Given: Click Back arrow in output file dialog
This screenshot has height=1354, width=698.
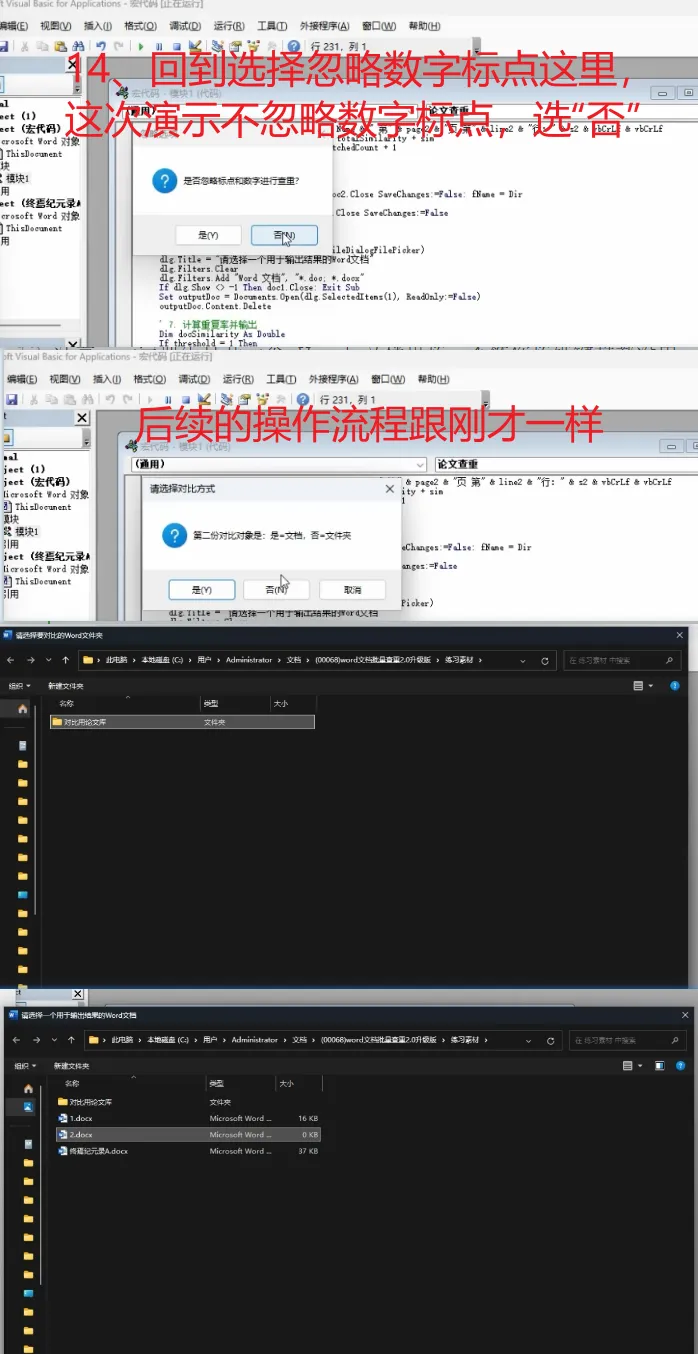Looking at the screenshot, I should click(17, 1040).
